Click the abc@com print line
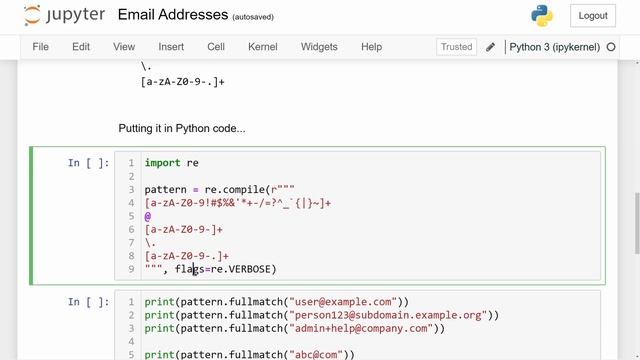This screenshot has height=360, width=640. coord(250,354)
